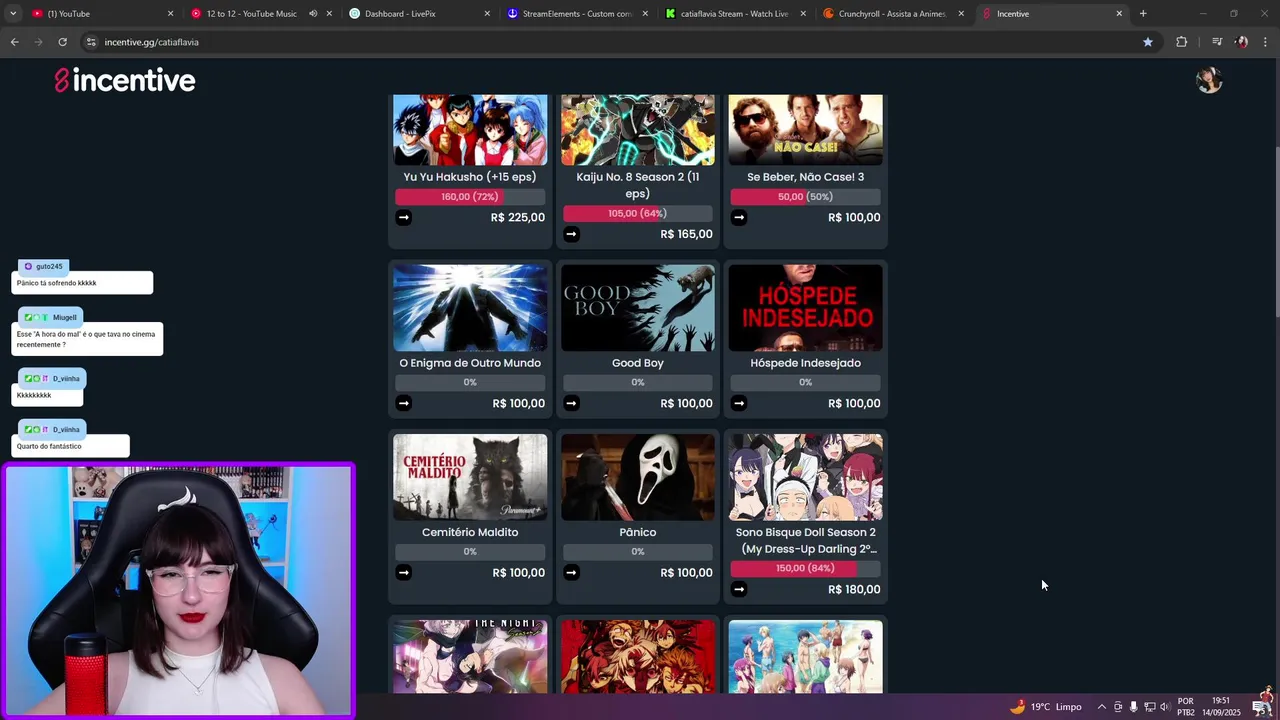This screenshot has width=1280, height=720.
Task: Open the Kaiju No. 8 thumbnail
Action: pos(638,130)
